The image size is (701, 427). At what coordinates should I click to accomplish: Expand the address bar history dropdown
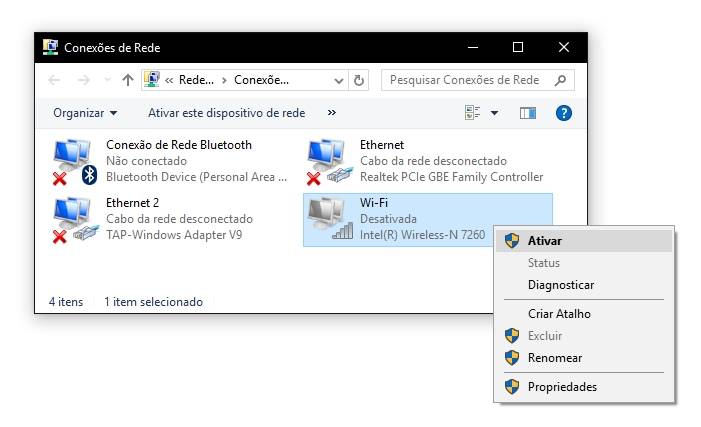pos(338,80)
